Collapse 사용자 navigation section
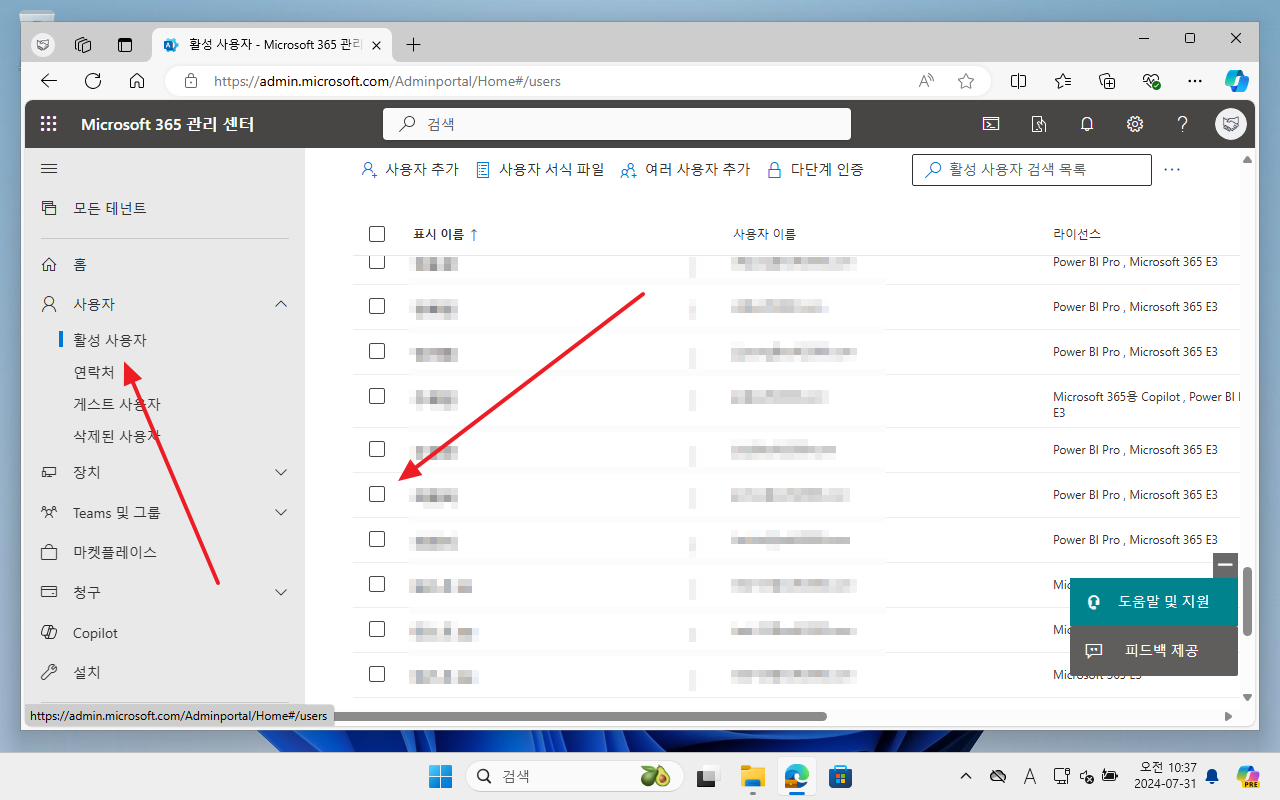 coord(281,304)
